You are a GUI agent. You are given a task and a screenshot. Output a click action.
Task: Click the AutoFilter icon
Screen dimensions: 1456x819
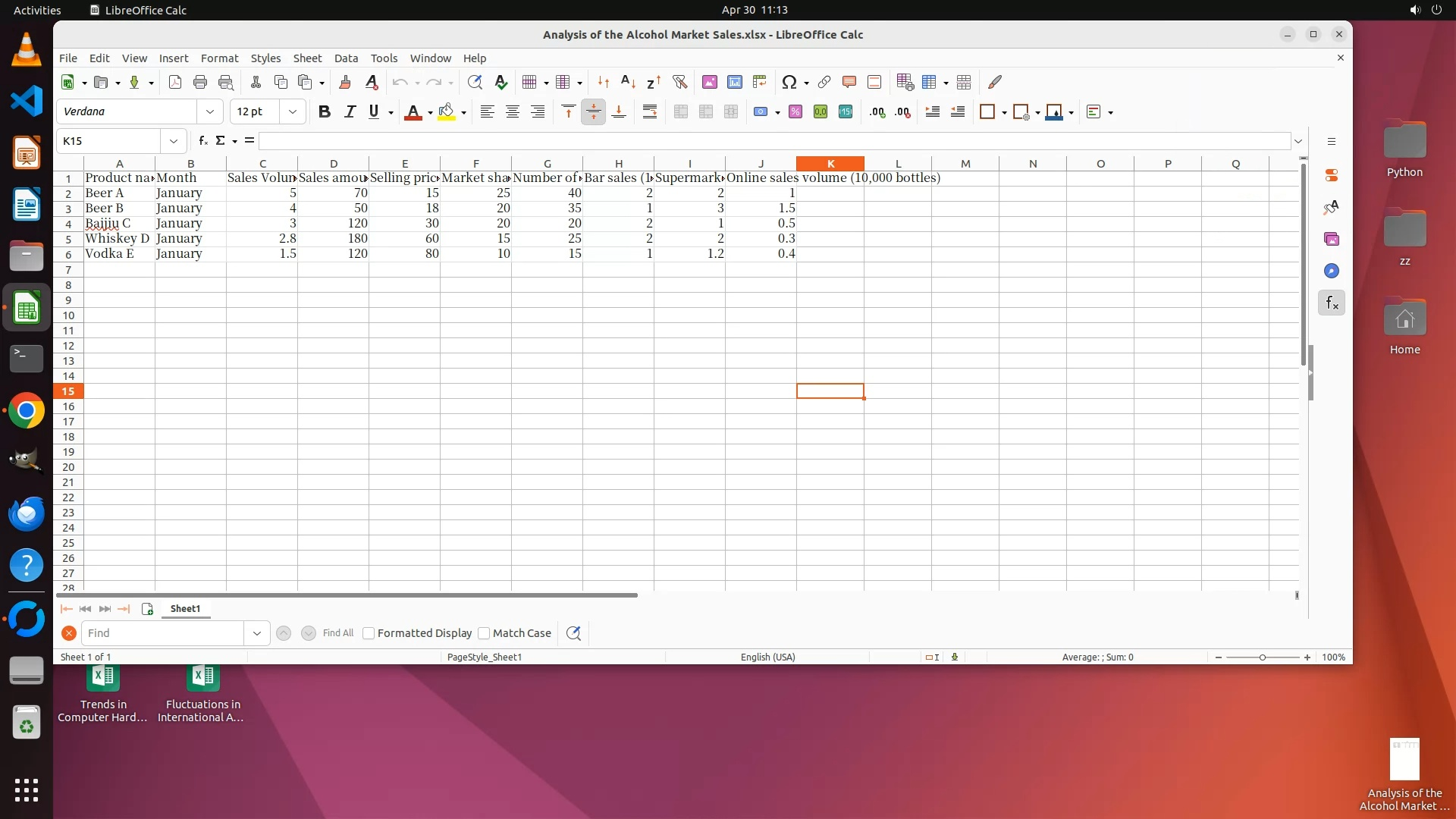[x=679, y=82]
